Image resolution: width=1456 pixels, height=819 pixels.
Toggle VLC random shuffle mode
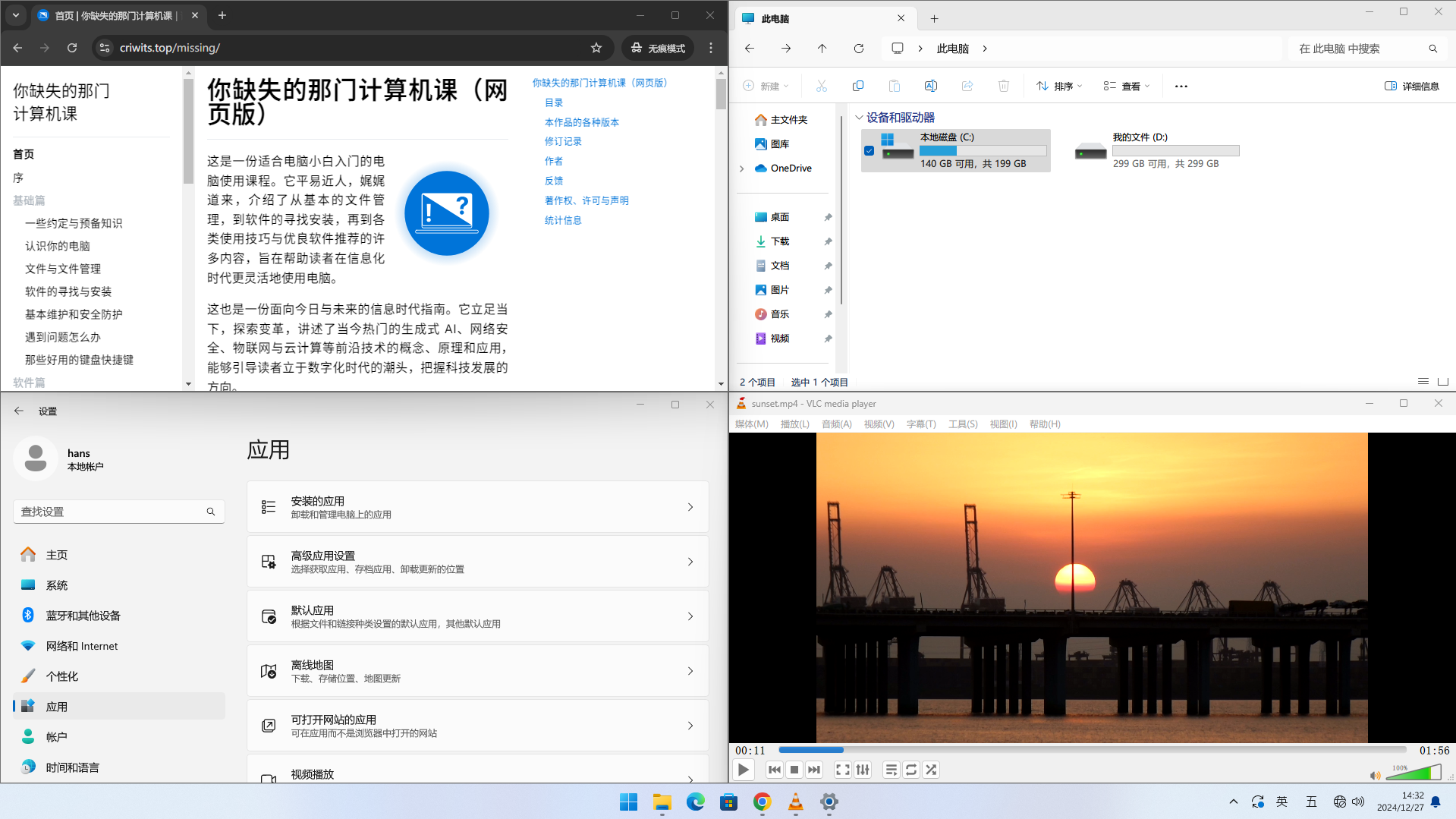(x=931, y=770)
